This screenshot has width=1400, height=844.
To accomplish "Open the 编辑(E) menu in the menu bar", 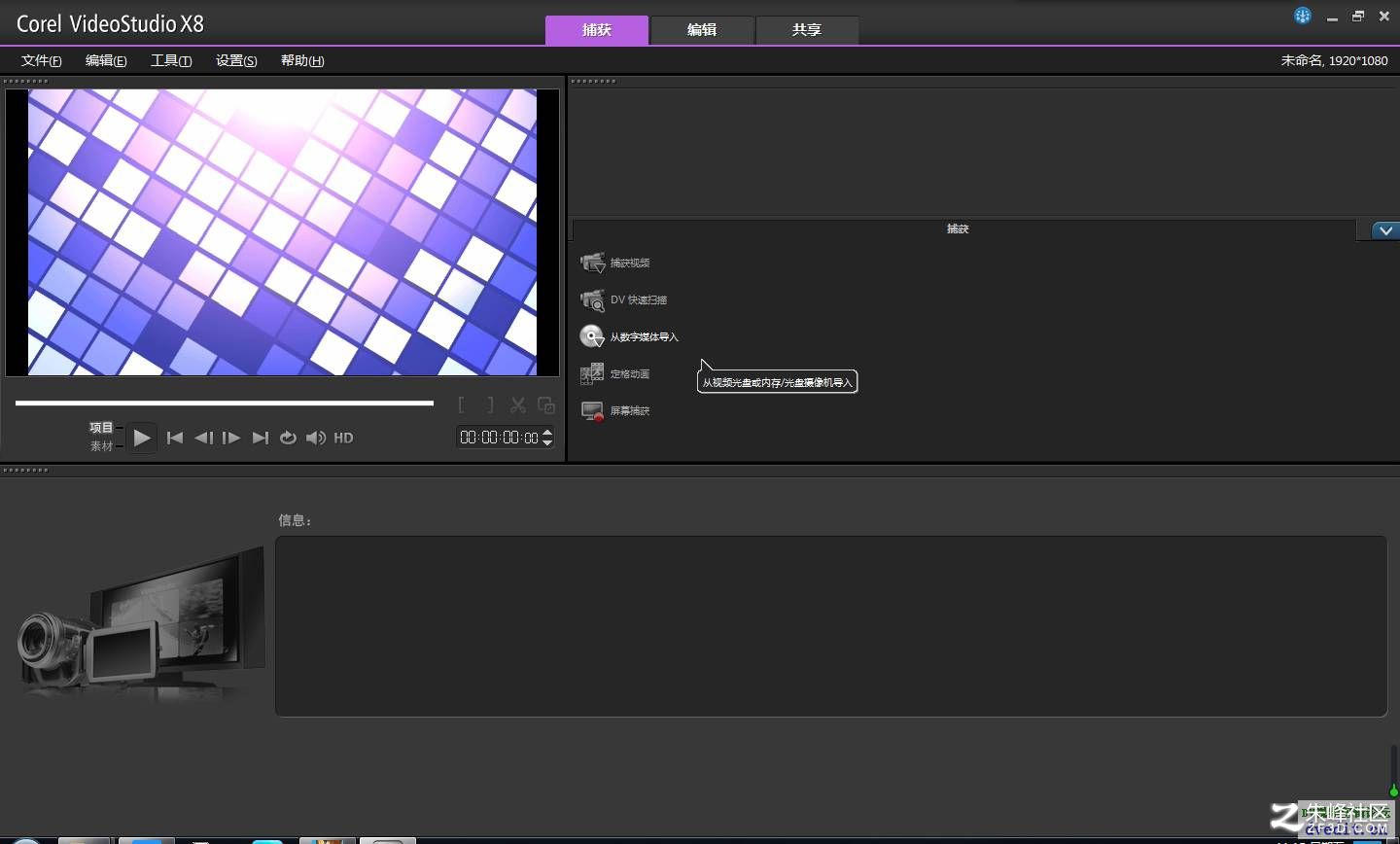I will (106, 60).
